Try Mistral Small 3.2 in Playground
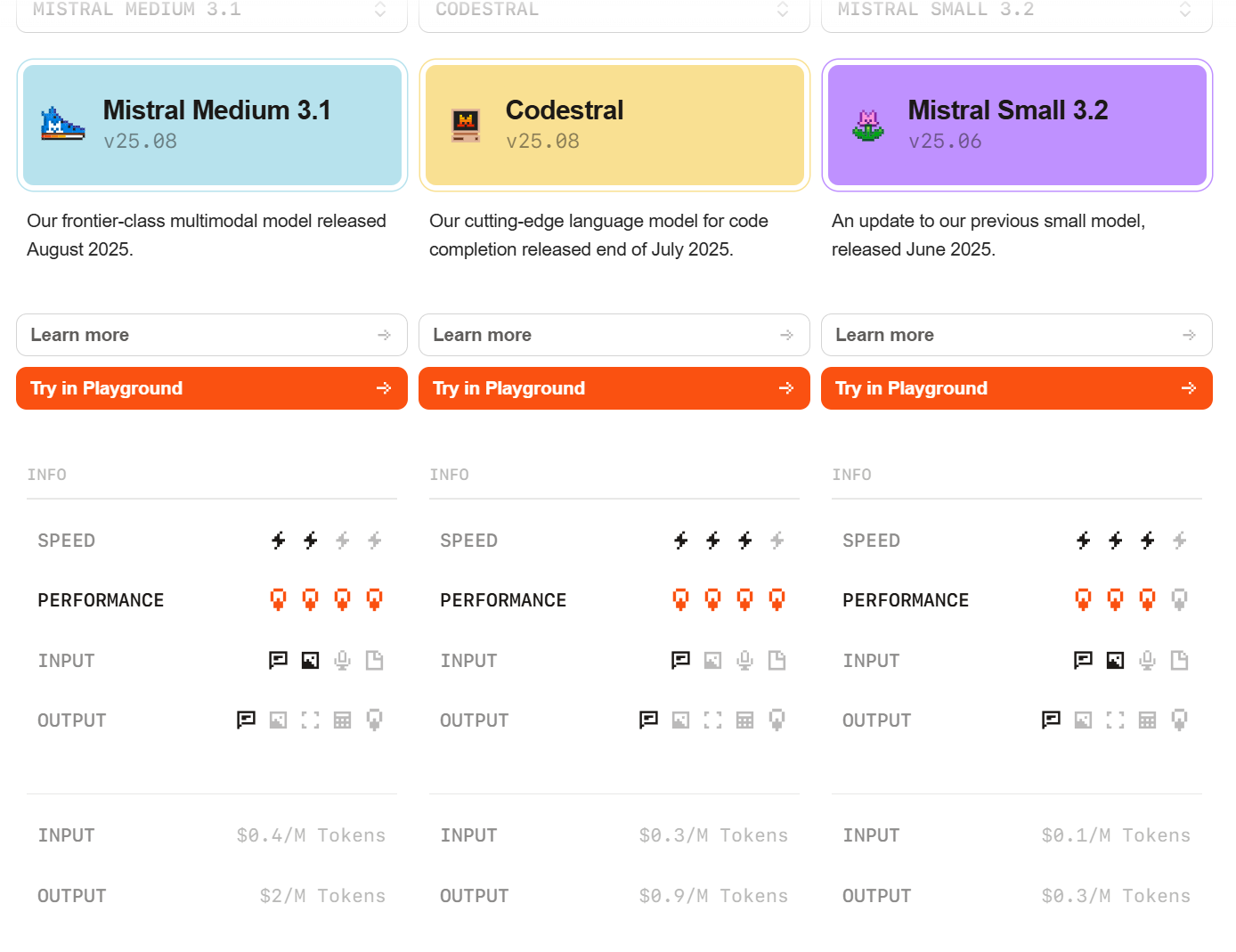Screen dimensions: 1236x952 tap(1017, 388)
